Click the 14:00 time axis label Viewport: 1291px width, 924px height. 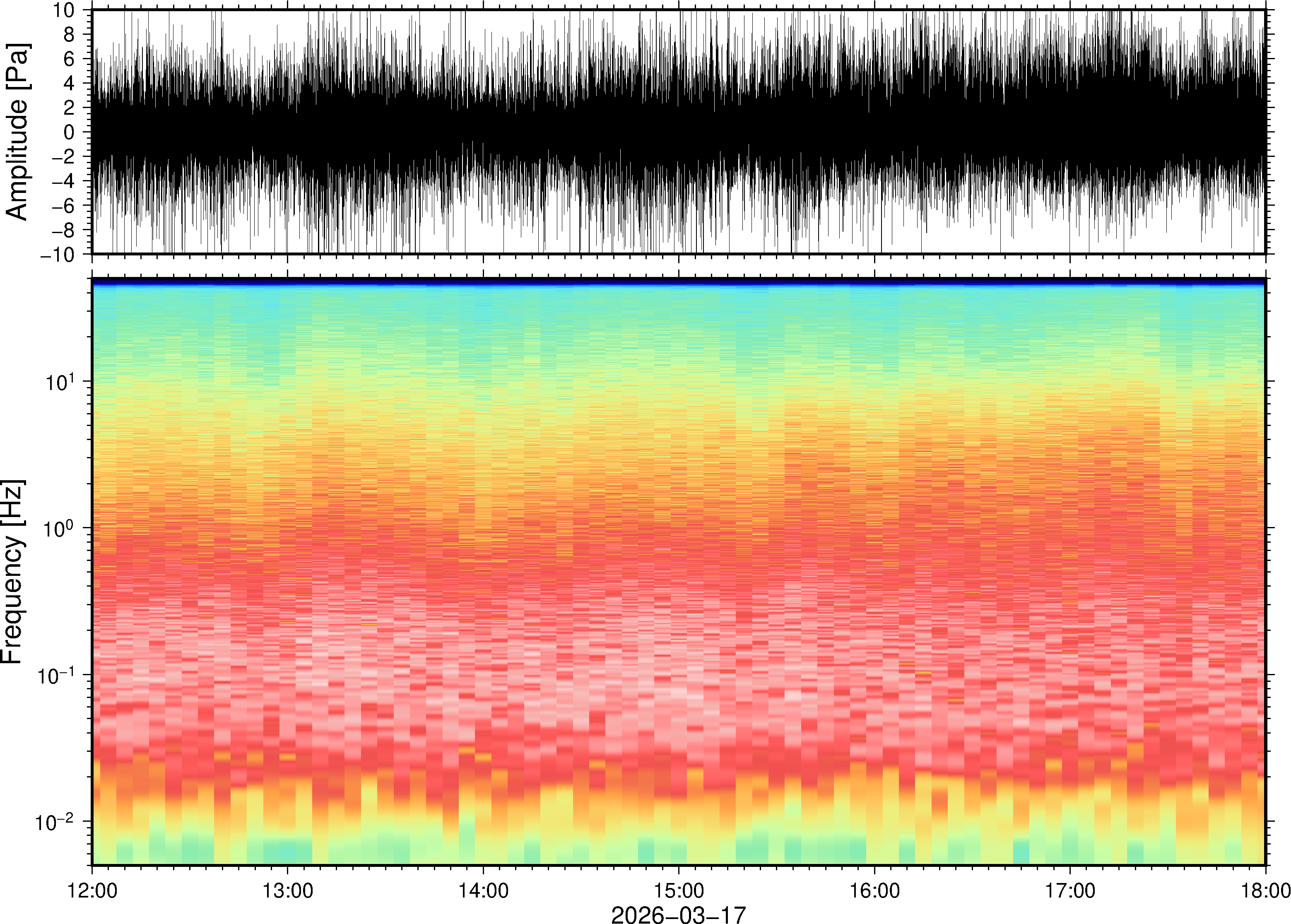pos(483,890)
